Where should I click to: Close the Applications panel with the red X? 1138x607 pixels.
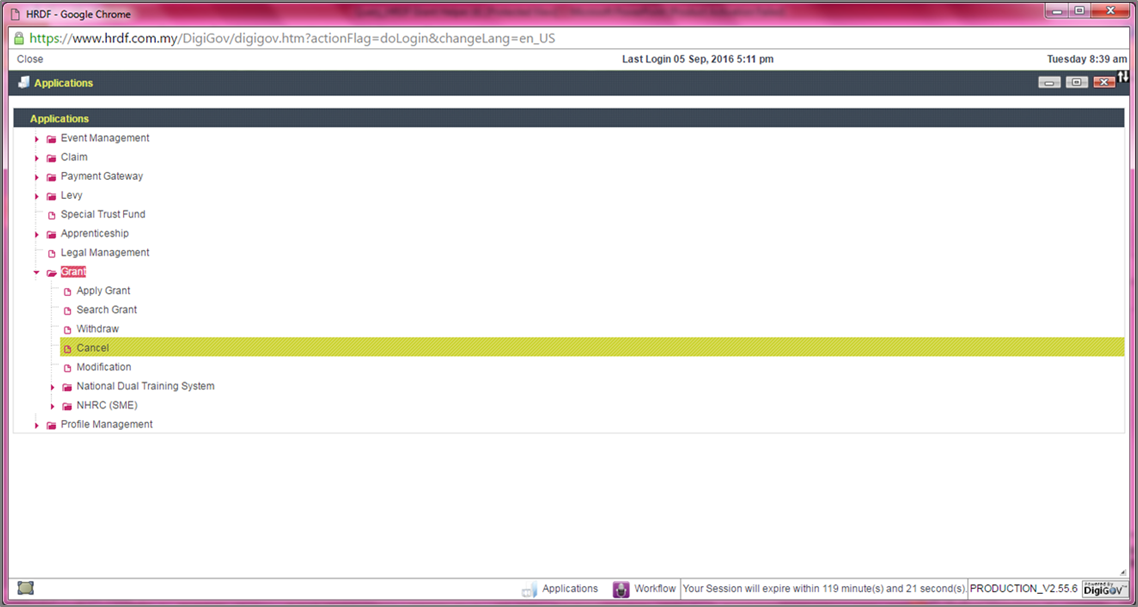coord(1104,83)
